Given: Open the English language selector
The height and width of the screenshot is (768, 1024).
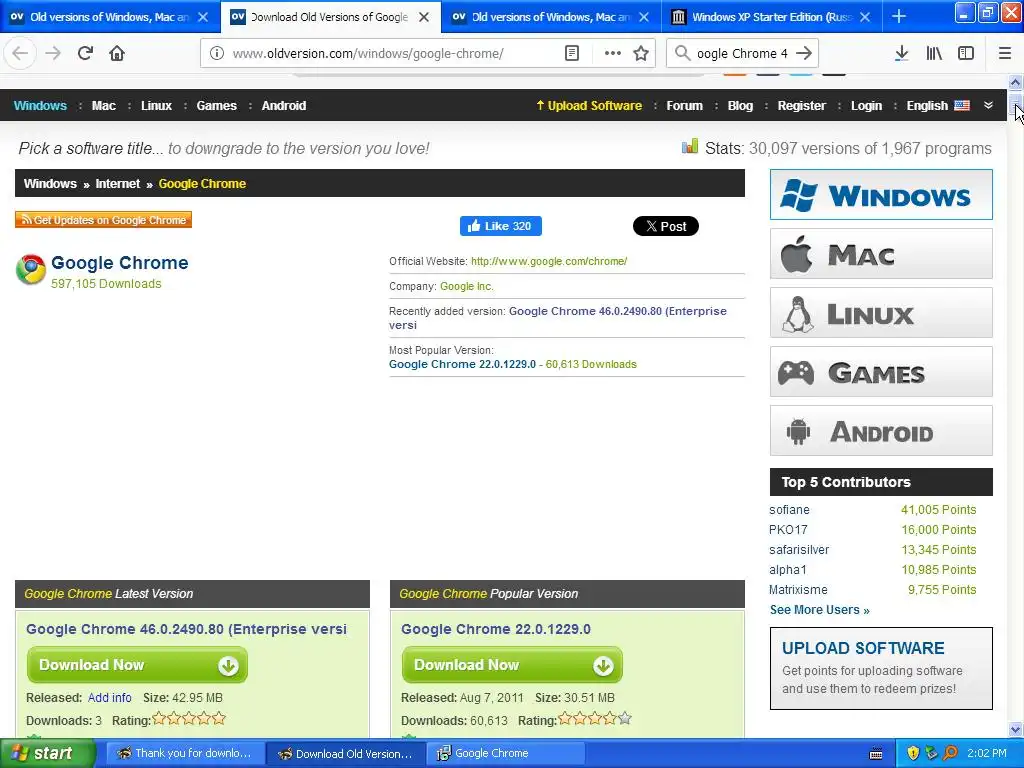Looking at the screenshot, I should tap(937, 105).
